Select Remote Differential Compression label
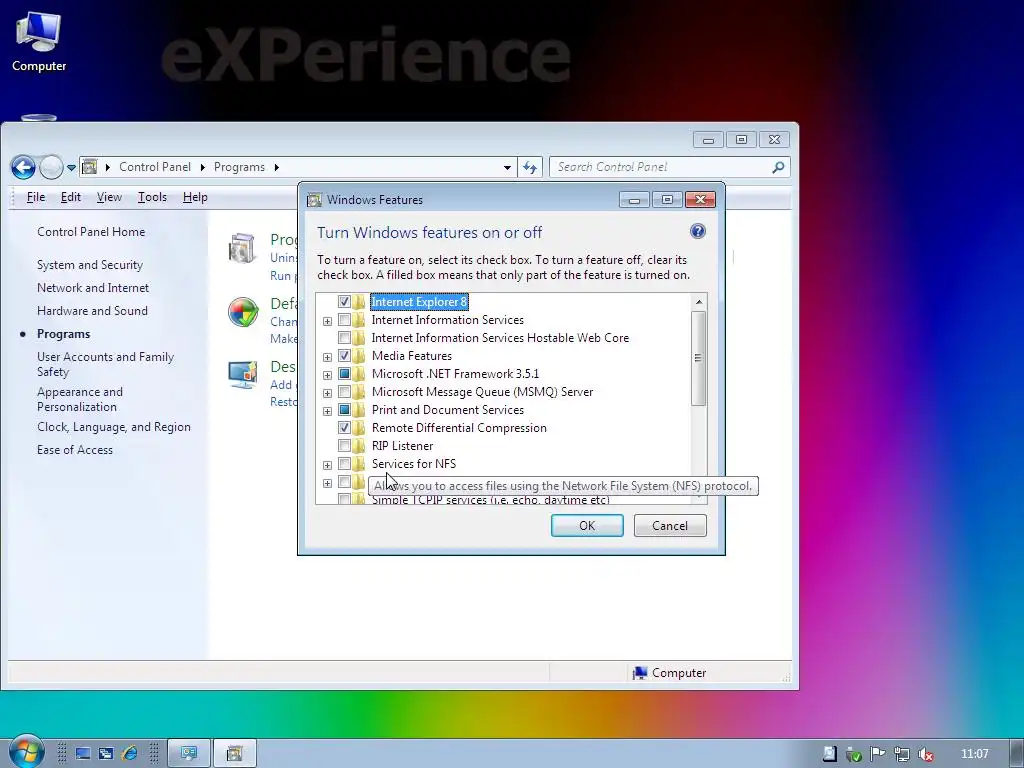 tap(459, 428)
